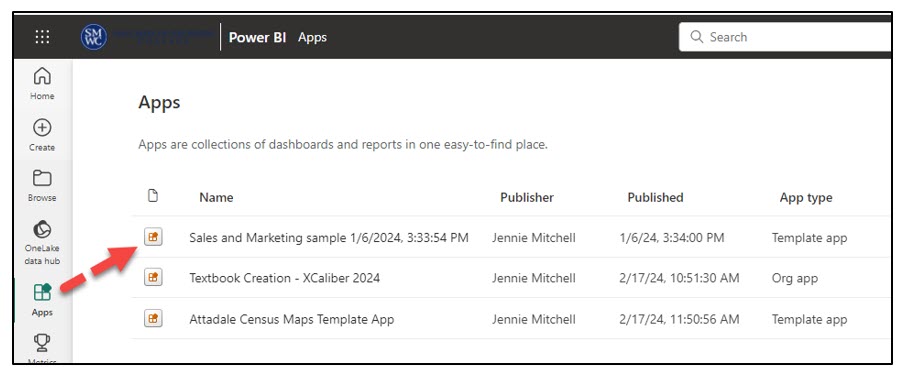Click the Org app type cell

click(794, 278)
